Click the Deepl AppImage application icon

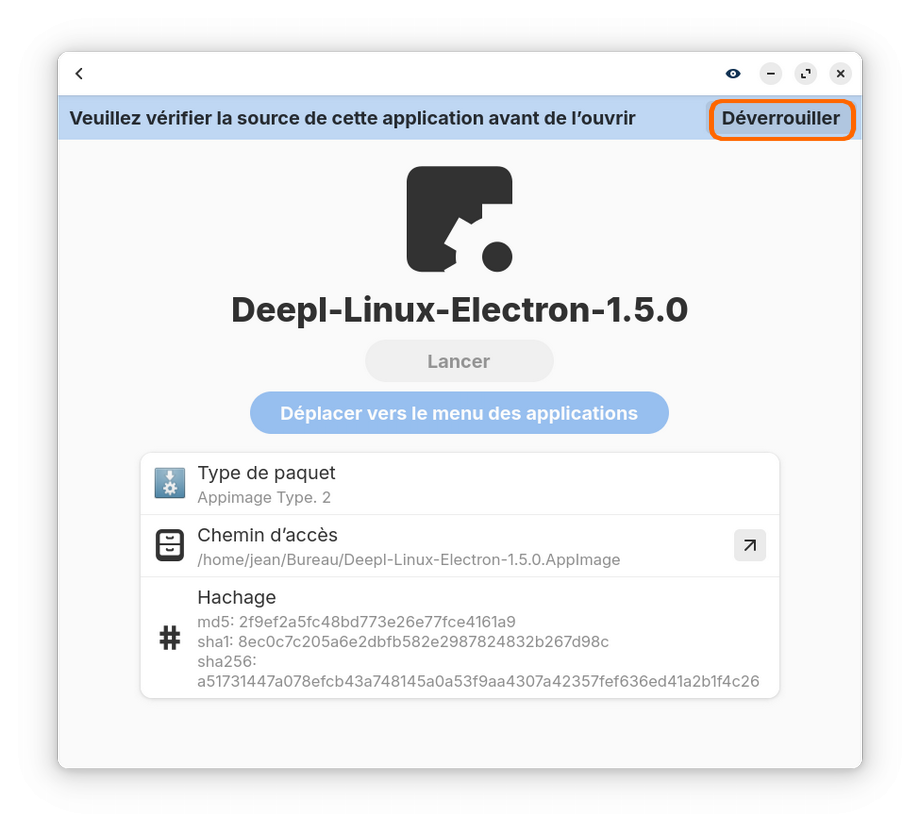click(459, 219)
